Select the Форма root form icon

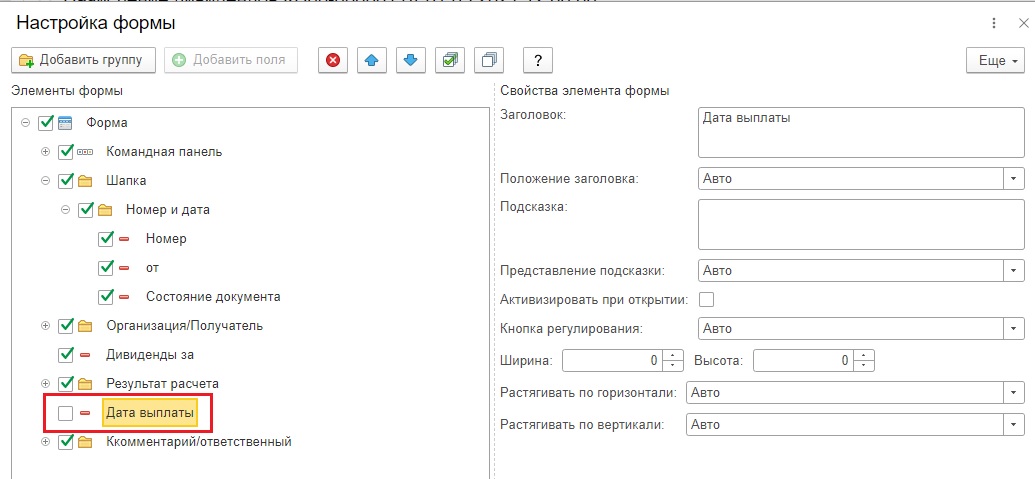(x=65, y=123)
